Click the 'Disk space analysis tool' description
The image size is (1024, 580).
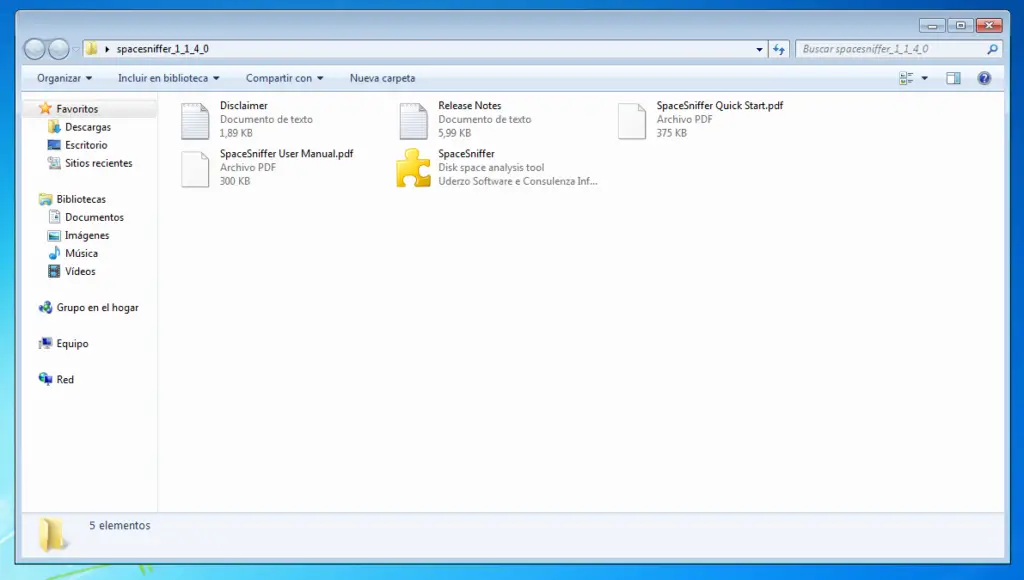click(x=491, y=167)
